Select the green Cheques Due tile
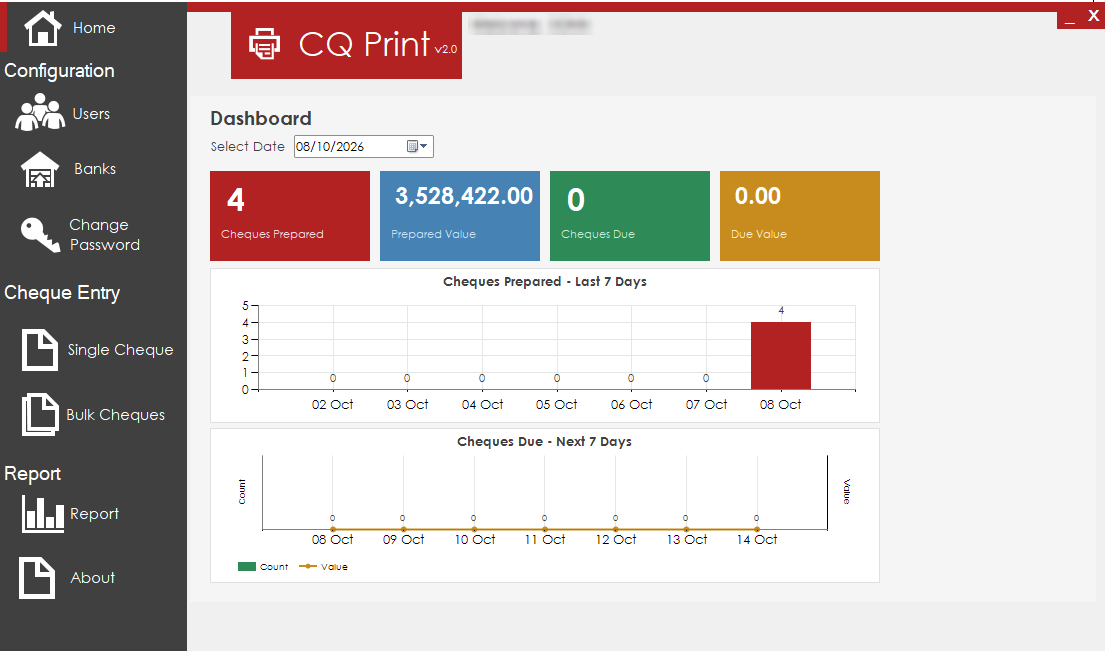 (629, 216)
